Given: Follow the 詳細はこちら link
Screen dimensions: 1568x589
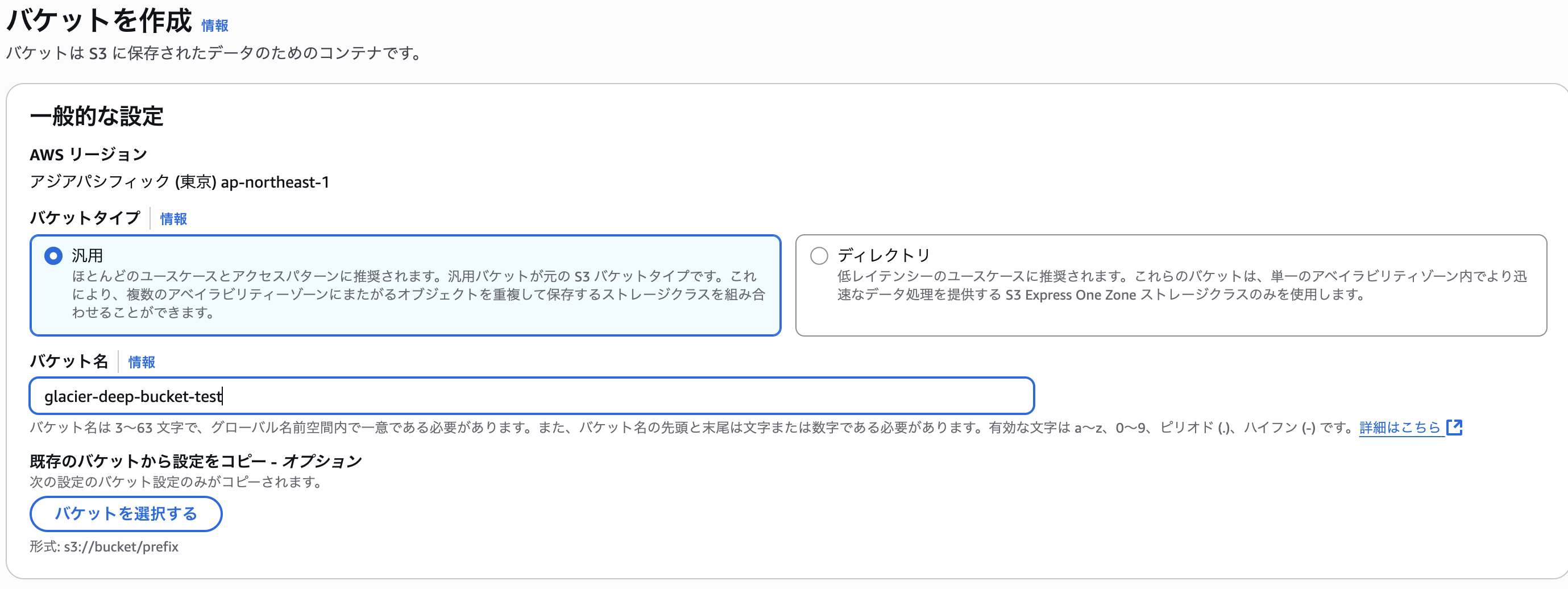Looking at the screenshot, I should pyautogui.click(x=1399, y=428).
